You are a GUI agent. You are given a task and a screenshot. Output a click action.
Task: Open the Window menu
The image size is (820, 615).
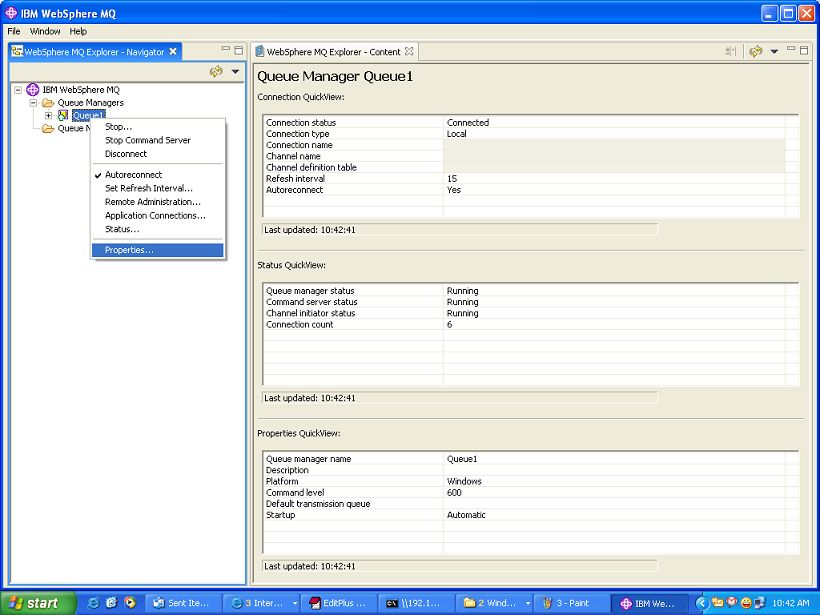point(45,31)
